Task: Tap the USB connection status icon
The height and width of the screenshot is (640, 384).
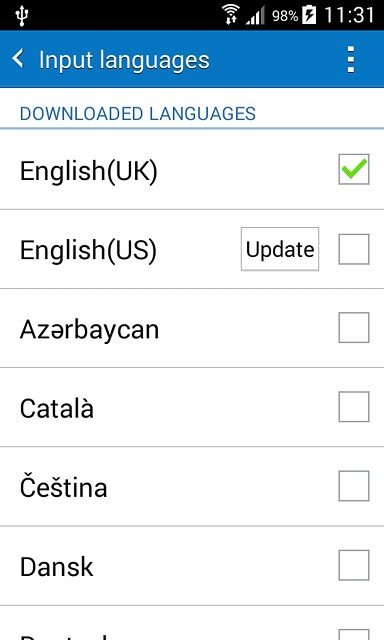Action: coord(22,16)
